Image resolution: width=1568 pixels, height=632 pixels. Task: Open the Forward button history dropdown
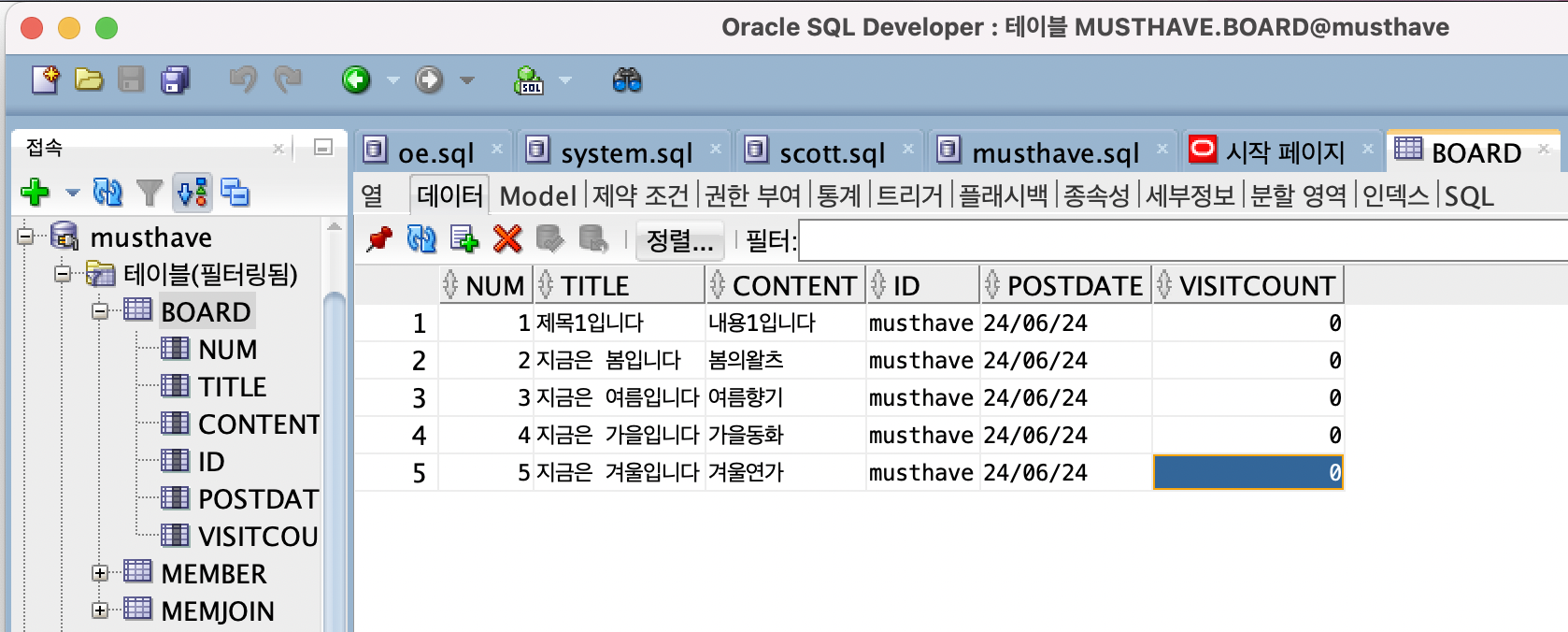(467, 81)
